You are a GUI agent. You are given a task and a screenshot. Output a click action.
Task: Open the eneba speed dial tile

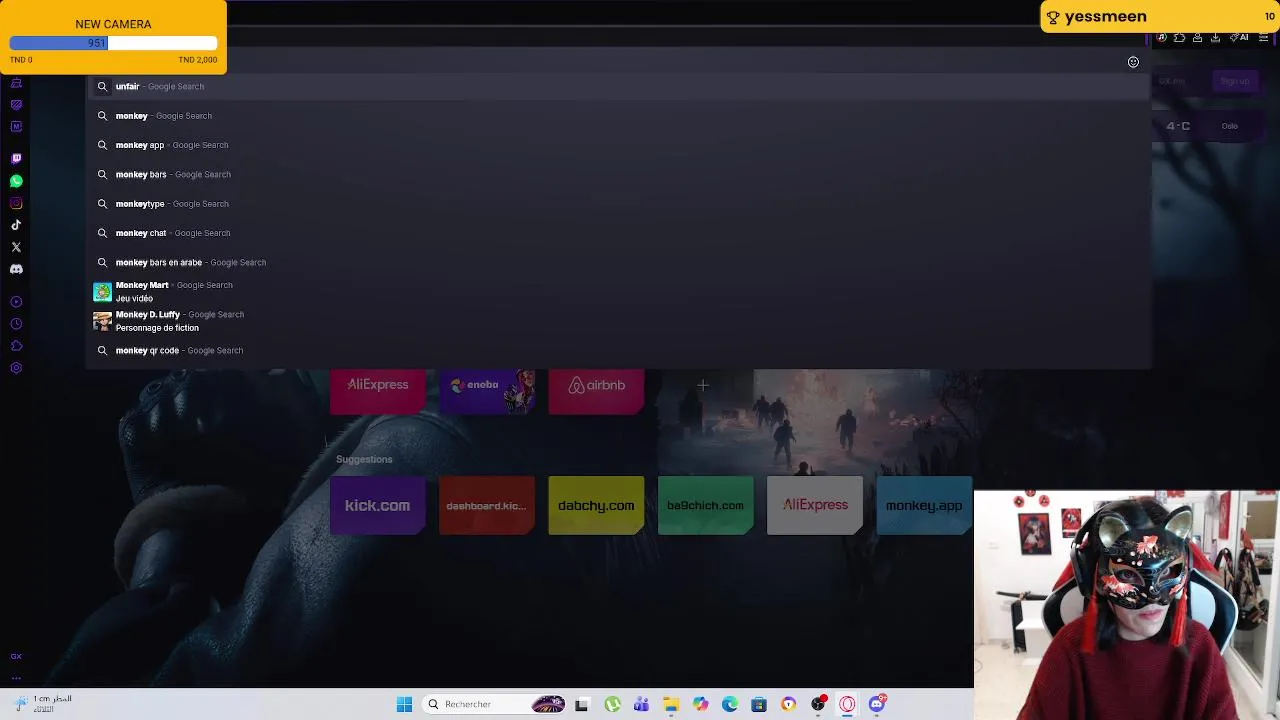tap(487, 390)
